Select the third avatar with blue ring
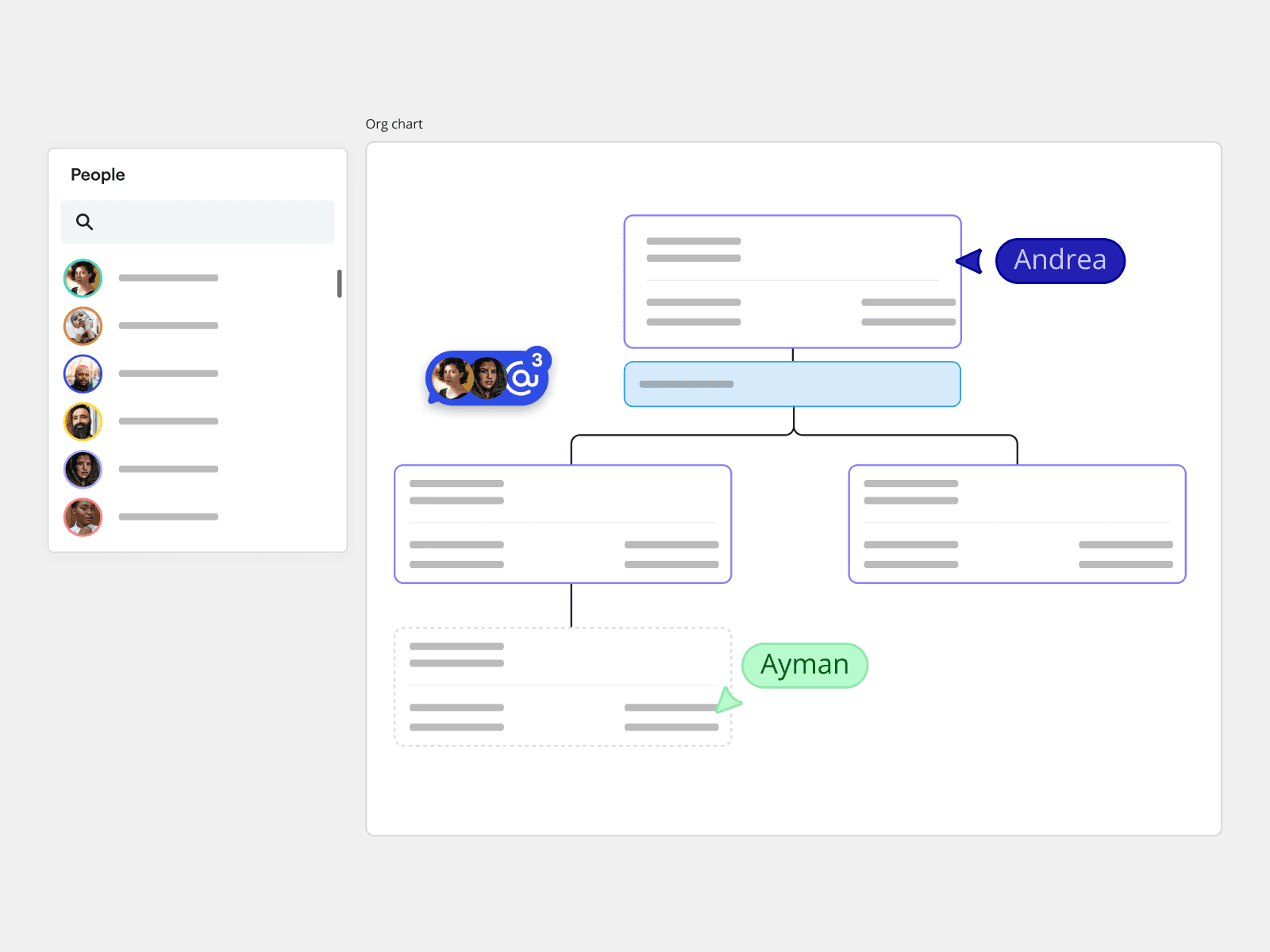Viewport: 1270px width, 952px height. click(x=83, y=374)
